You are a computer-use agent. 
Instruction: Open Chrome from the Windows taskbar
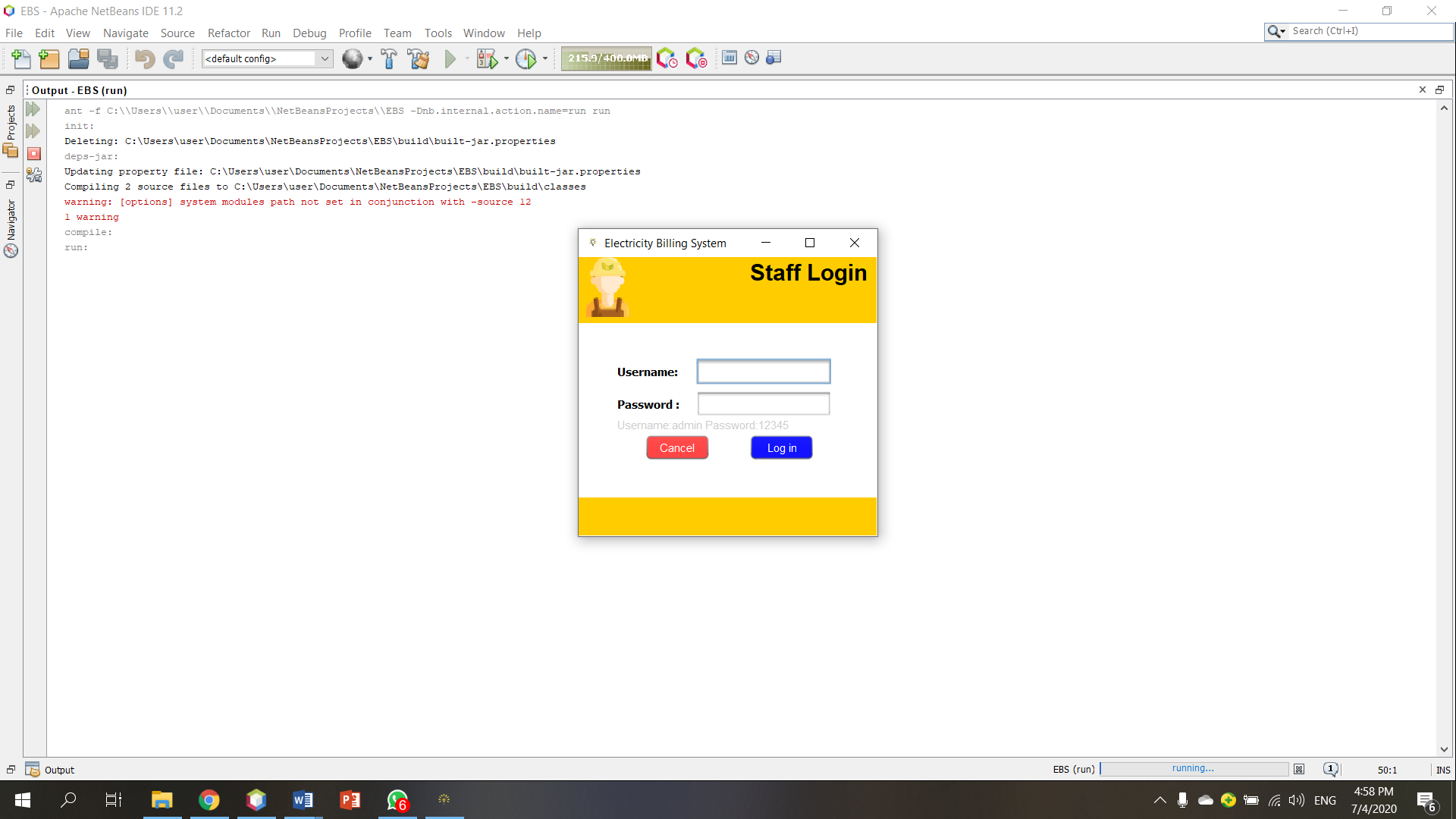(209, 800)
